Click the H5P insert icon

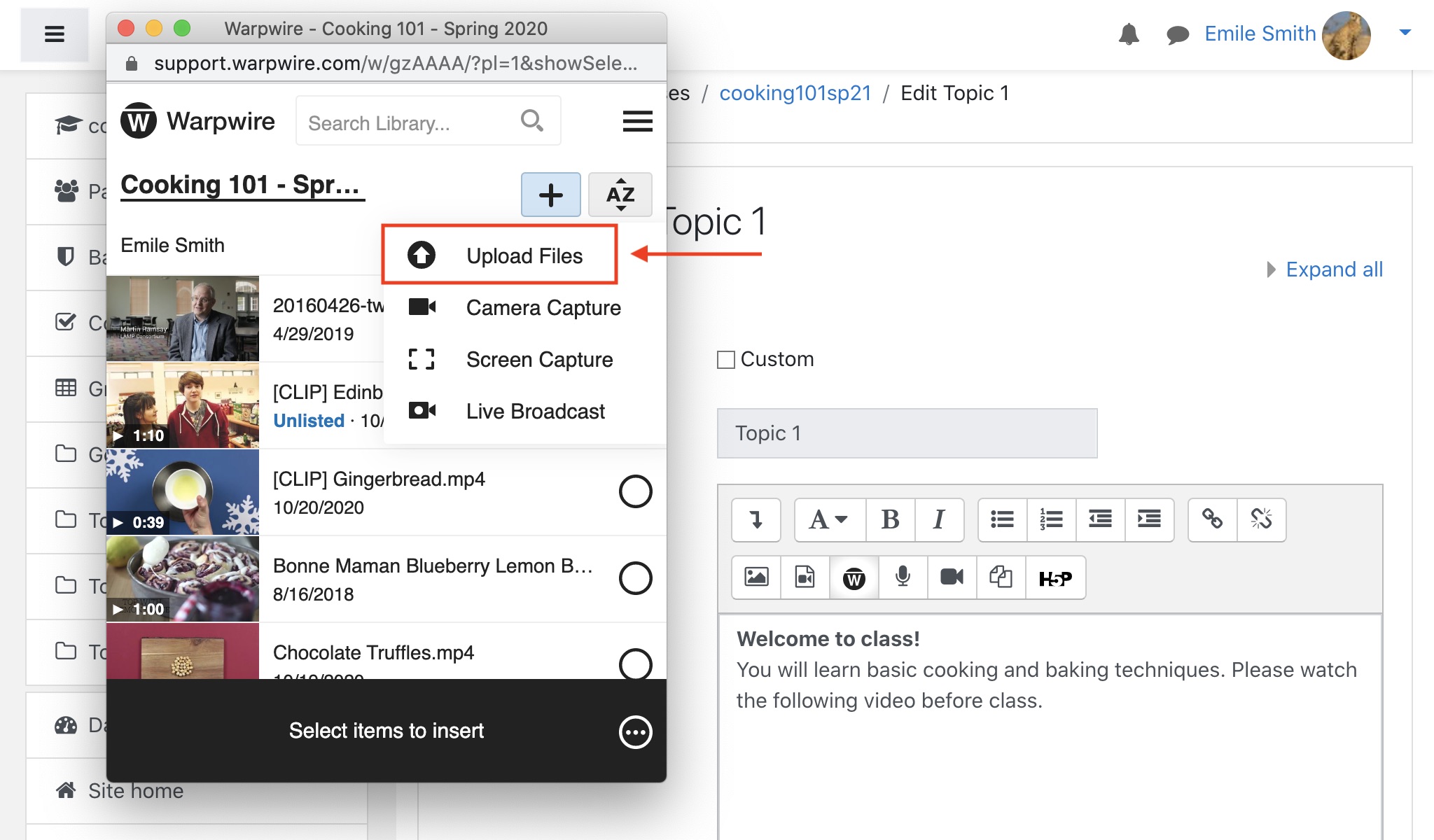click(1055, 578)
